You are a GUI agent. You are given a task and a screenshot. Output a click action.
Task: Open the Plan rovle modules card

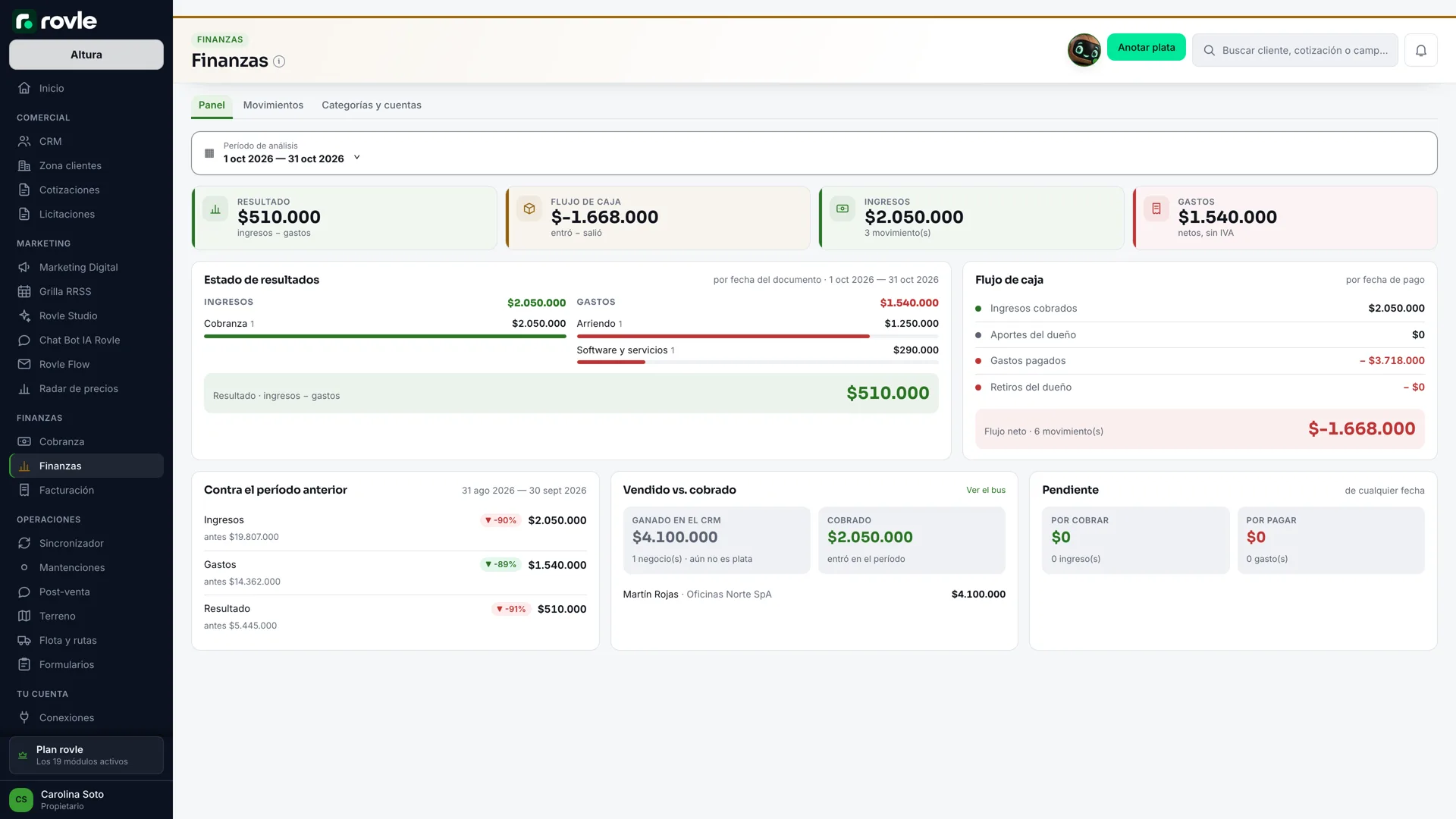(86, 755)
